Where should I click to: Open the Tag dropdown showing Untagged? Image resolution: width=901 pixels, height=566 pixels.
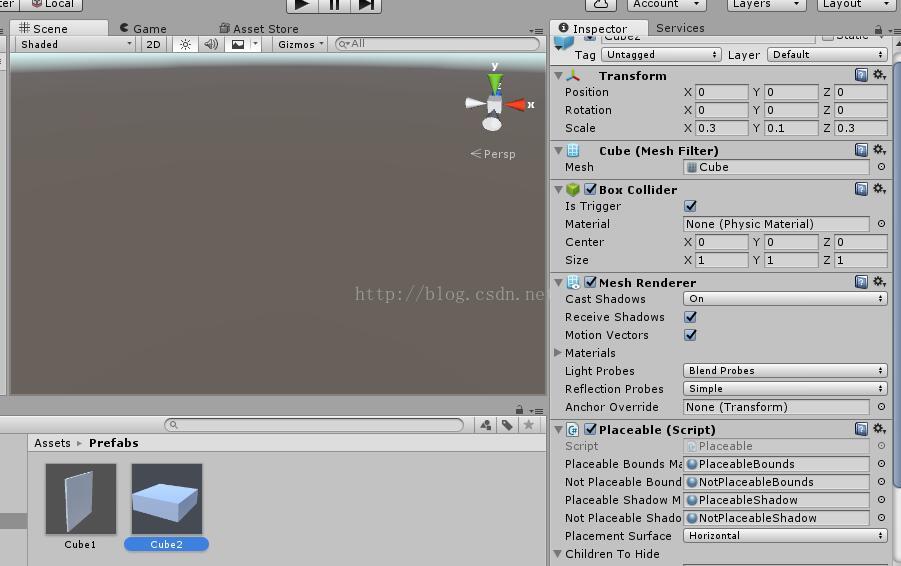(661, 55)
